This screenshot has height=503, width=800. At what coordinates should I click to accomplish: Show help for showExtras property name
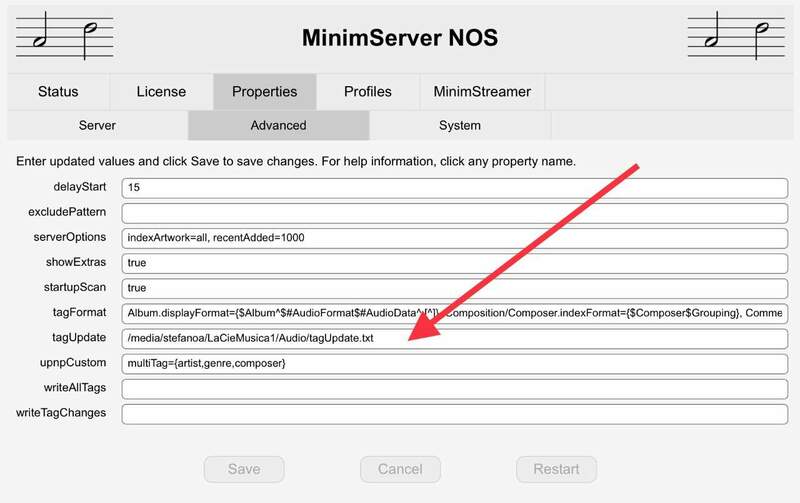[x=76, y=262]
